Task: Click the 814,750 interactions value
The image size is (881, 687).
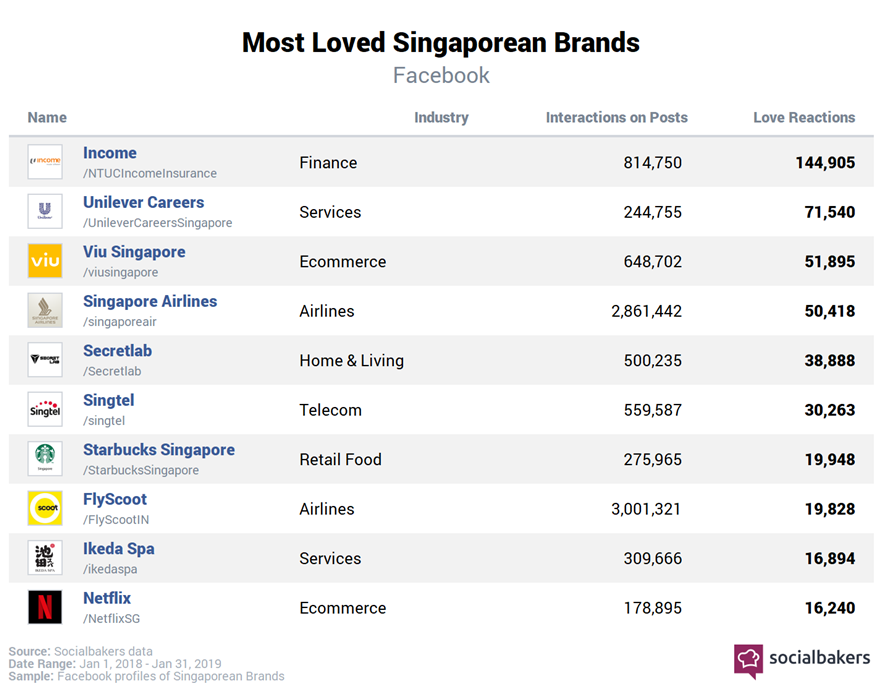Action: [x=653, y=162]
